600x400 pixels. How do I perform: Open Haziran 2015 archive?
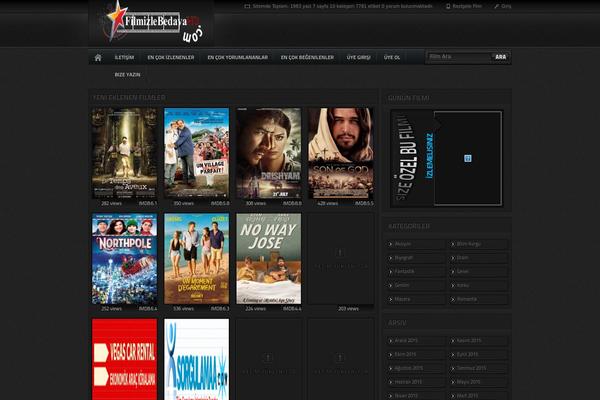(x=408, y=382)
